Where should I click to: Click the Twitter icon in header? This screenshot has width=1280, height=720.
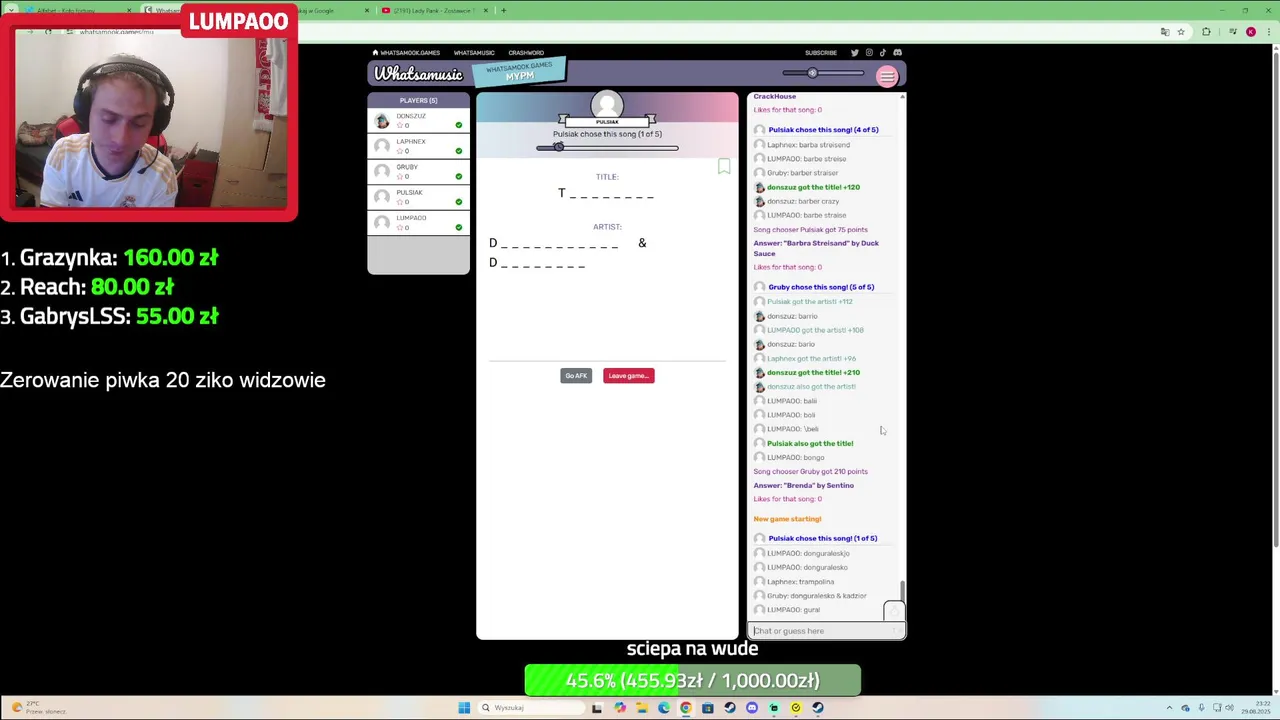855,53
